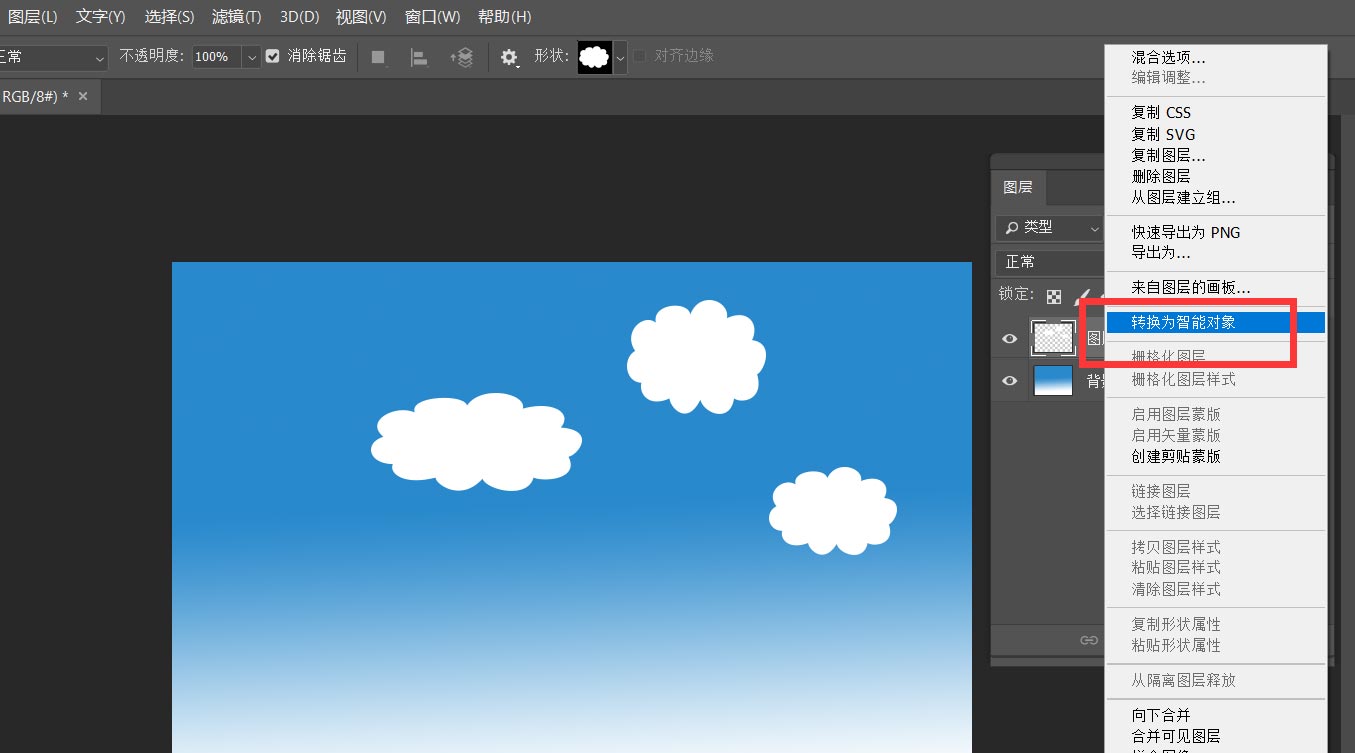Select the blue gradient layer thumbnail
The height and width of the screenshot is (753, 1355).
click(x=1053, y=381)
